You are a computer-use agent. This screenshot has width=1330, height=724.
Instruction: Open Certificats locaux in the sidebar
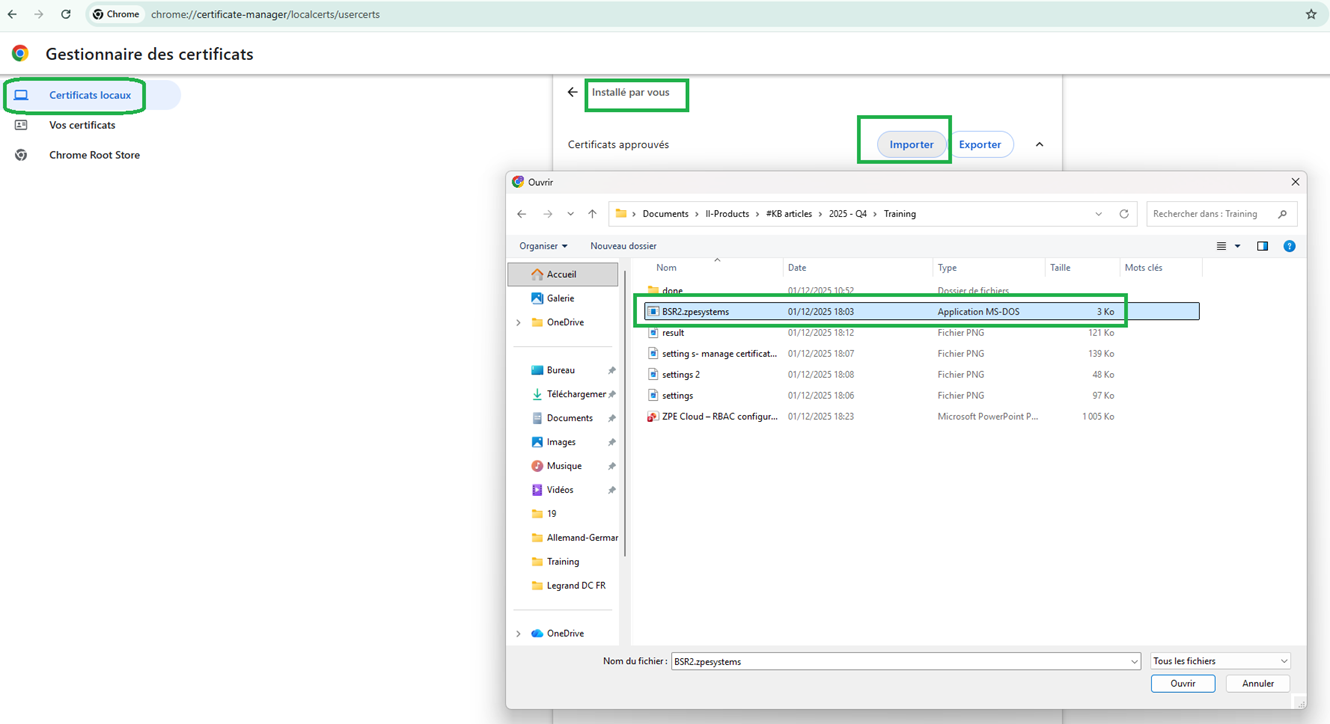92,95
